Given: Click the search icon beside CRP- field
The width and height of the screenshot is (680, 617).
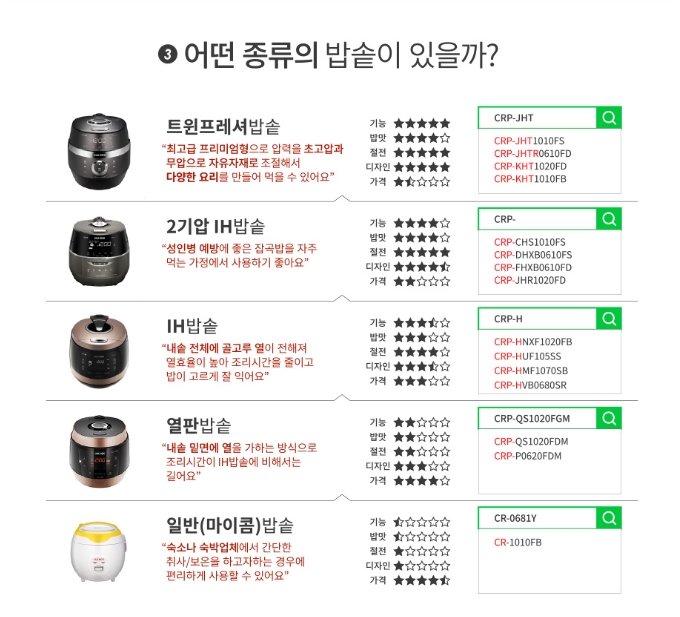Looking at the screenshot, I should (x=609, y=219).
